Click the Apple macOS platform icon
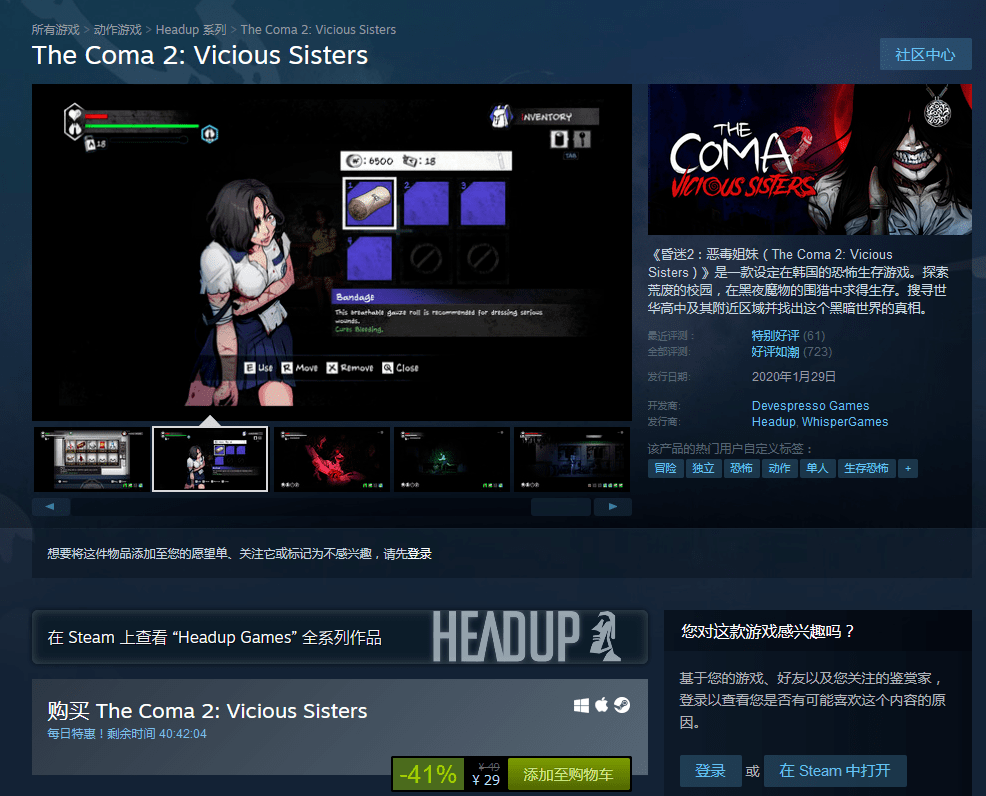The image size is (986, 796). point(602,705)
